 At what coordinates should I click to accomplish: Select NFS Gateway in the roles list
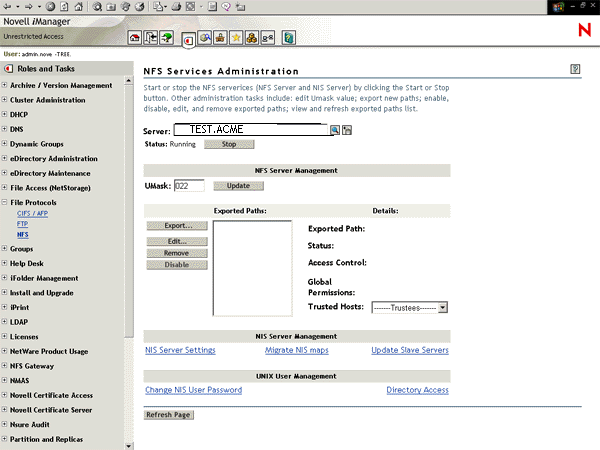[32, 366]
